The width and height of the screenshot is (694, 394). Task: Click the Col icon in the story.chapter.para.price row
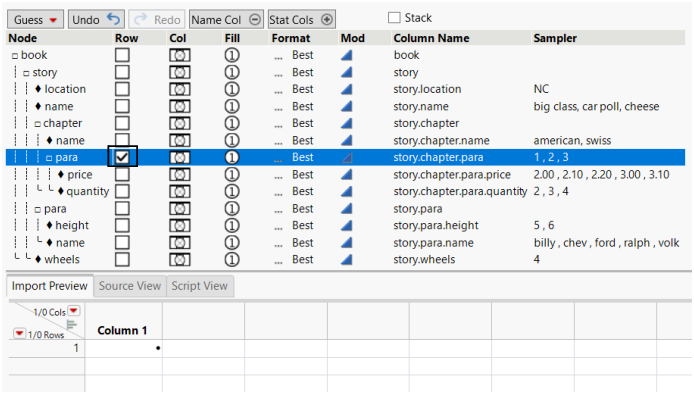tap(180, 174)
